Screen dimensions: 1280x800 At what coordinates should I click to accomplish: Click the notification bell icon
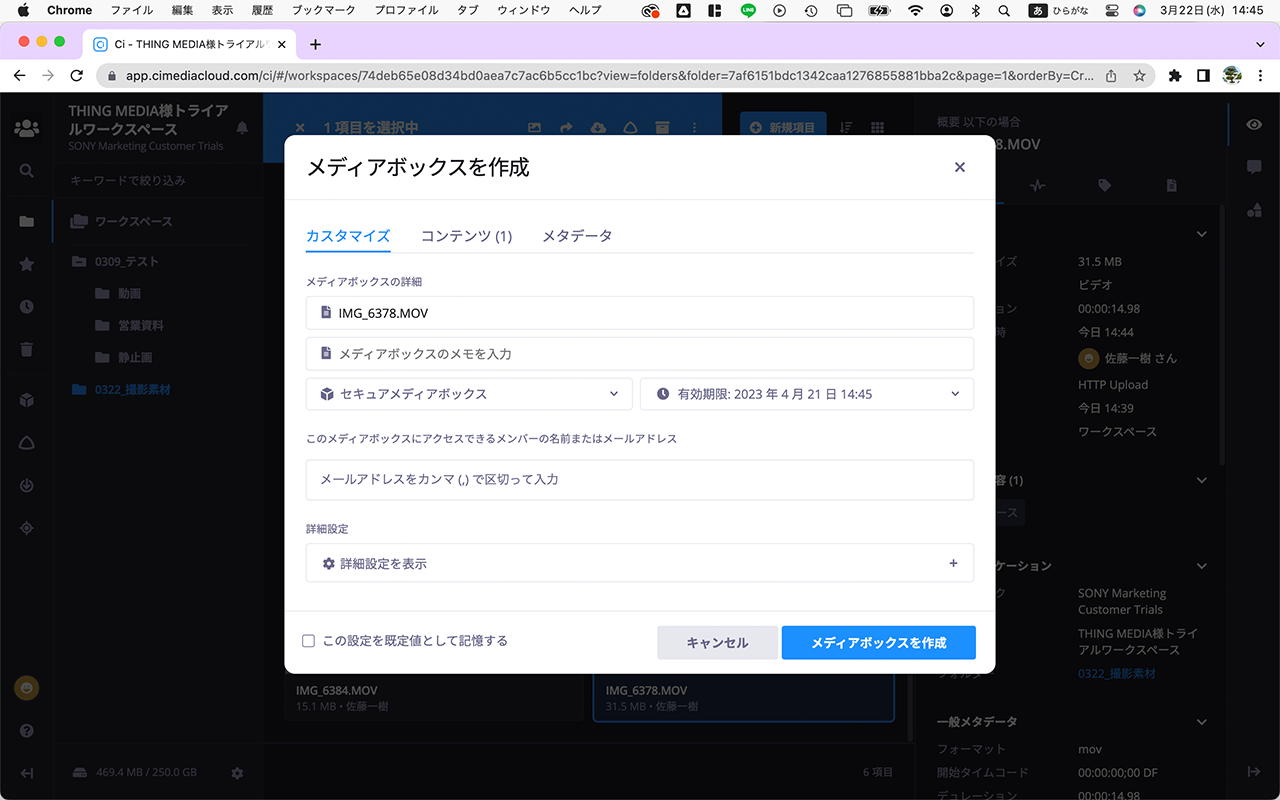(242, 128)
